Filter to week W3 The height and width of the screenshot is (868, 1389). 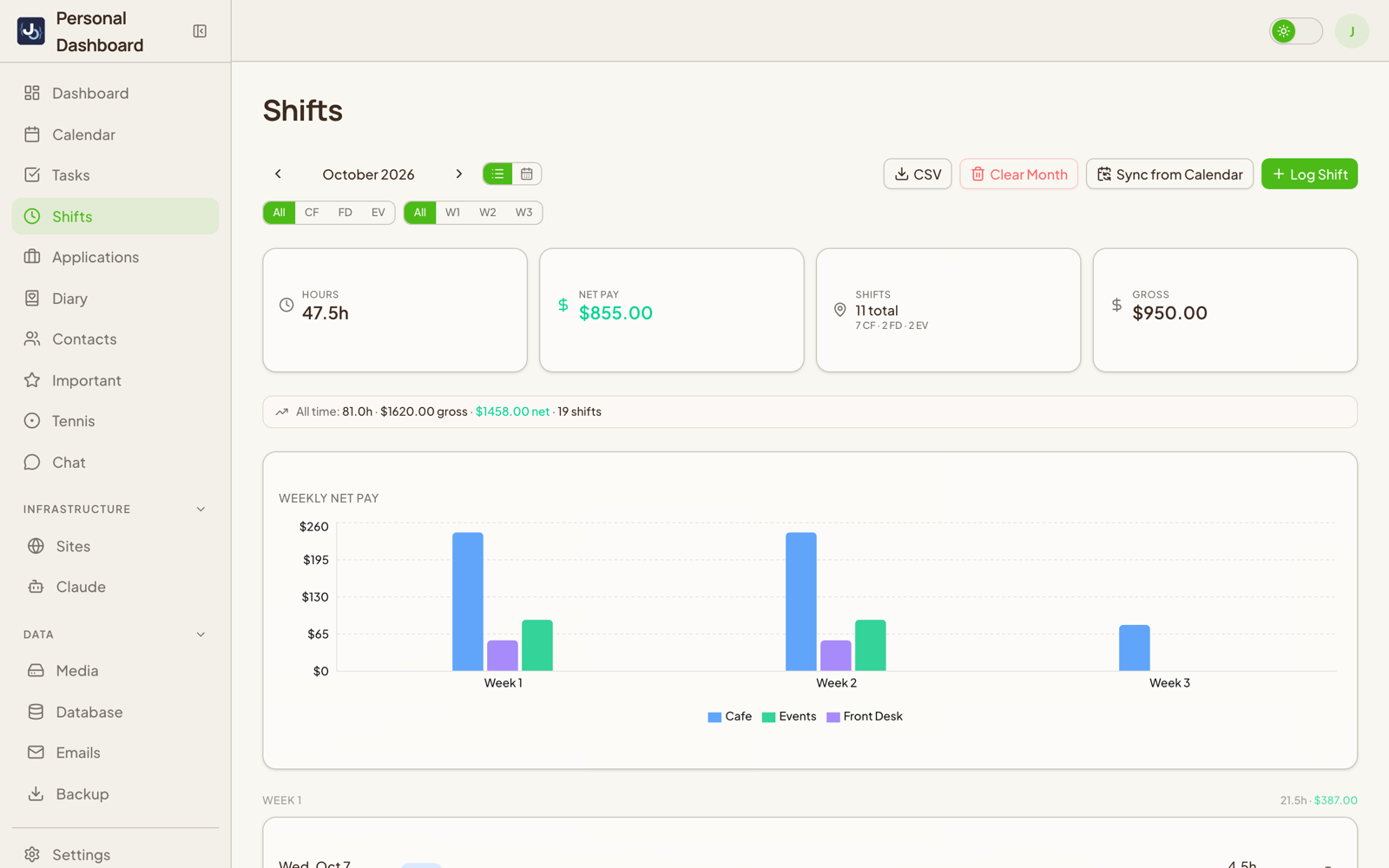coord(523,213)
